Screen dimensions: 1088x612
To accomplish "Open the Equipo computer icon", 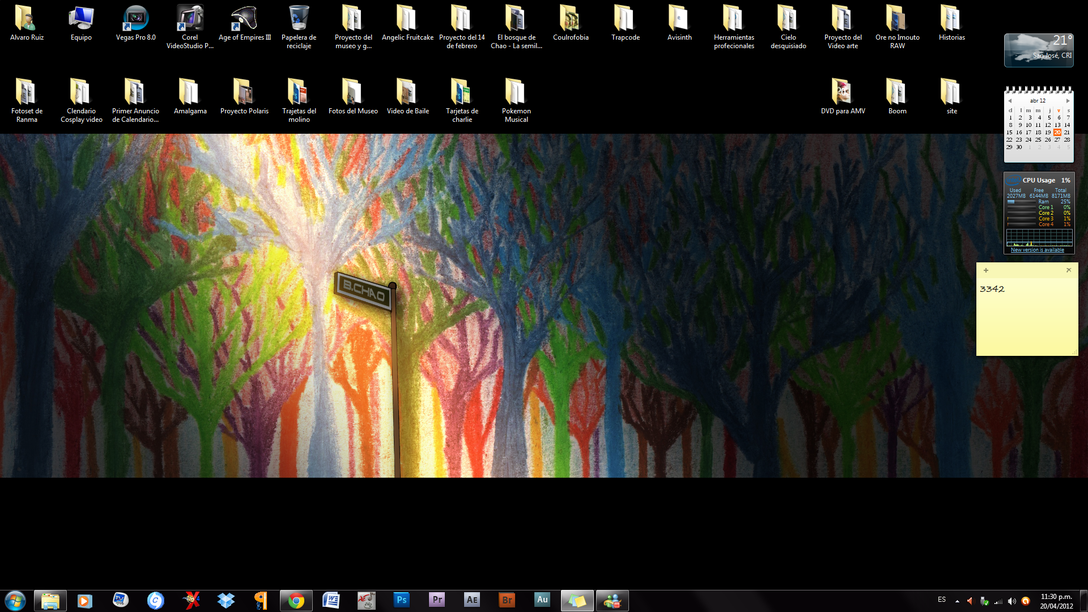I will click(x=81, y=23).
